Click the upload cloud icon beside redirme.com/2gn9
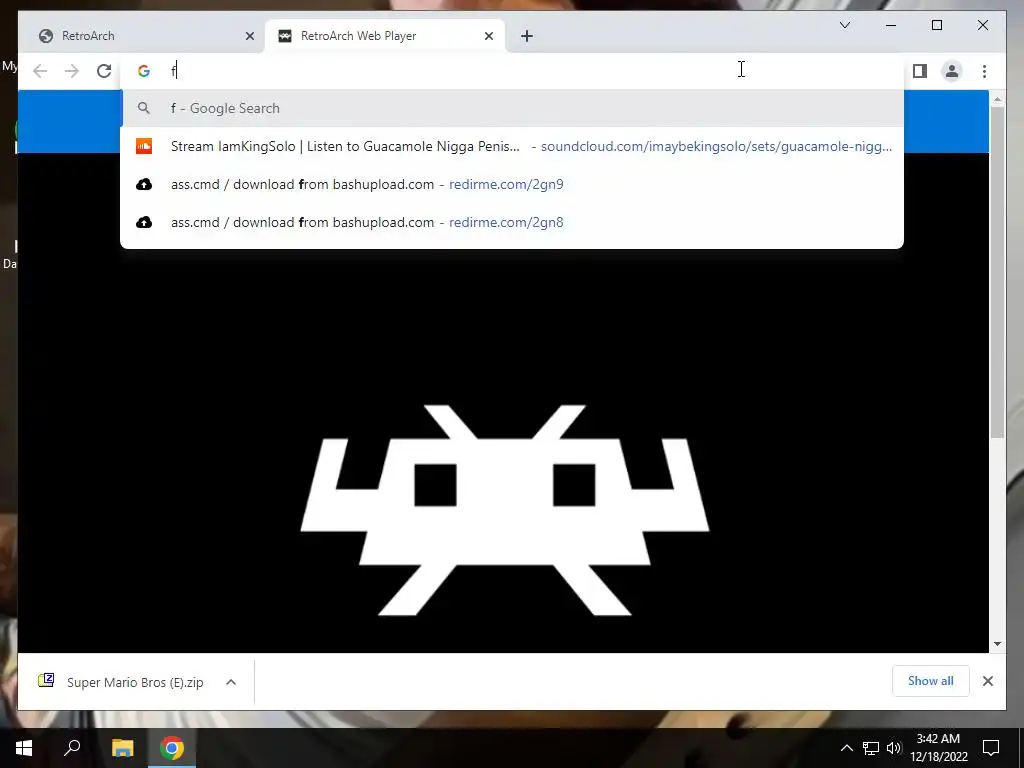 tap(144, 184)
